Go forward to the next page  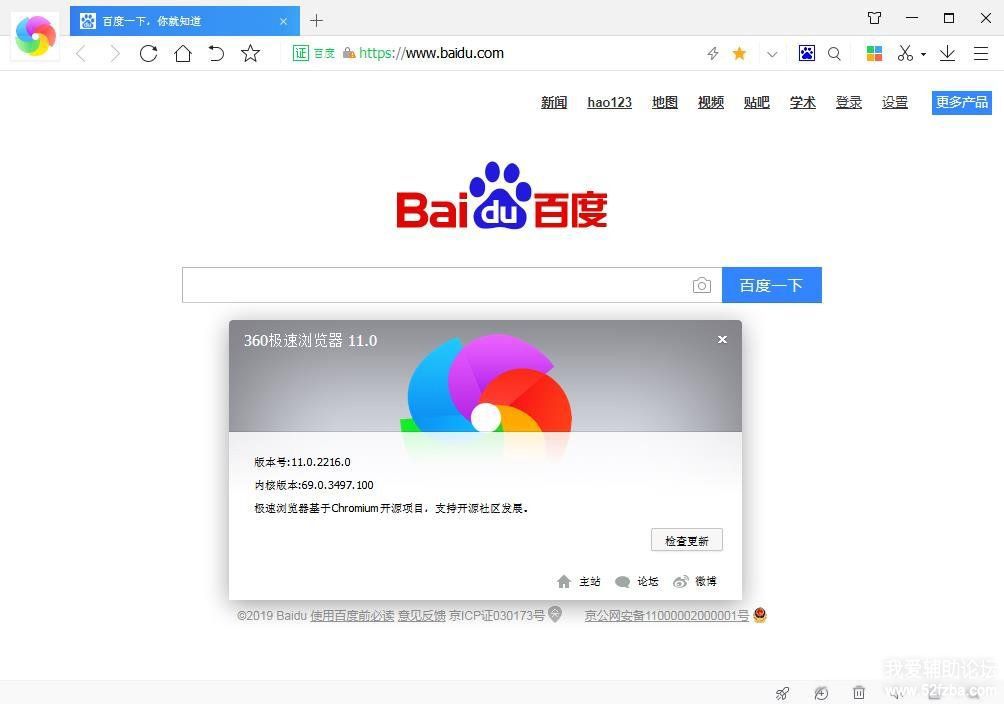point(115,53)
